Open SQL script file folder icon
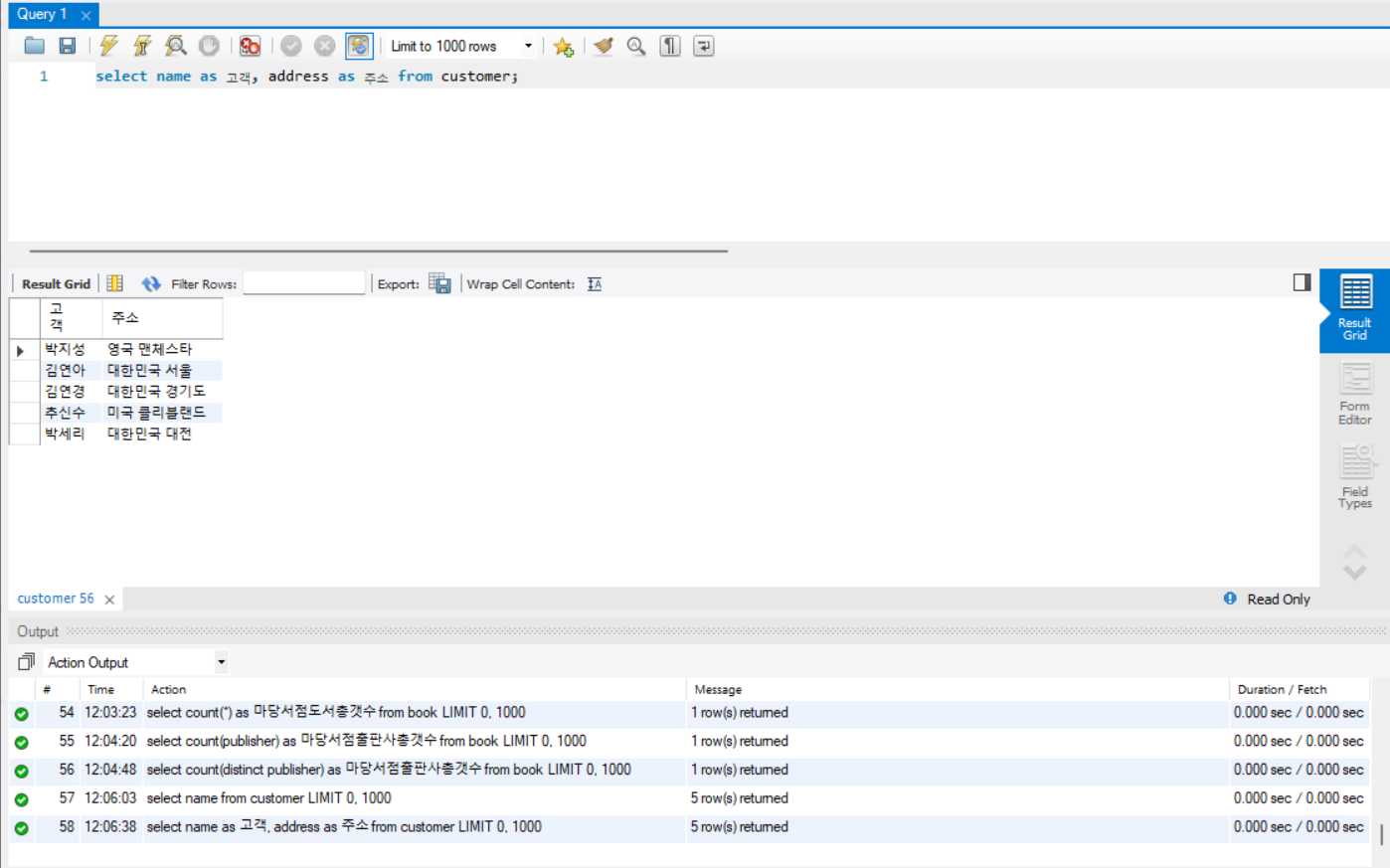Screen dimensions: 1390x868 35,46
